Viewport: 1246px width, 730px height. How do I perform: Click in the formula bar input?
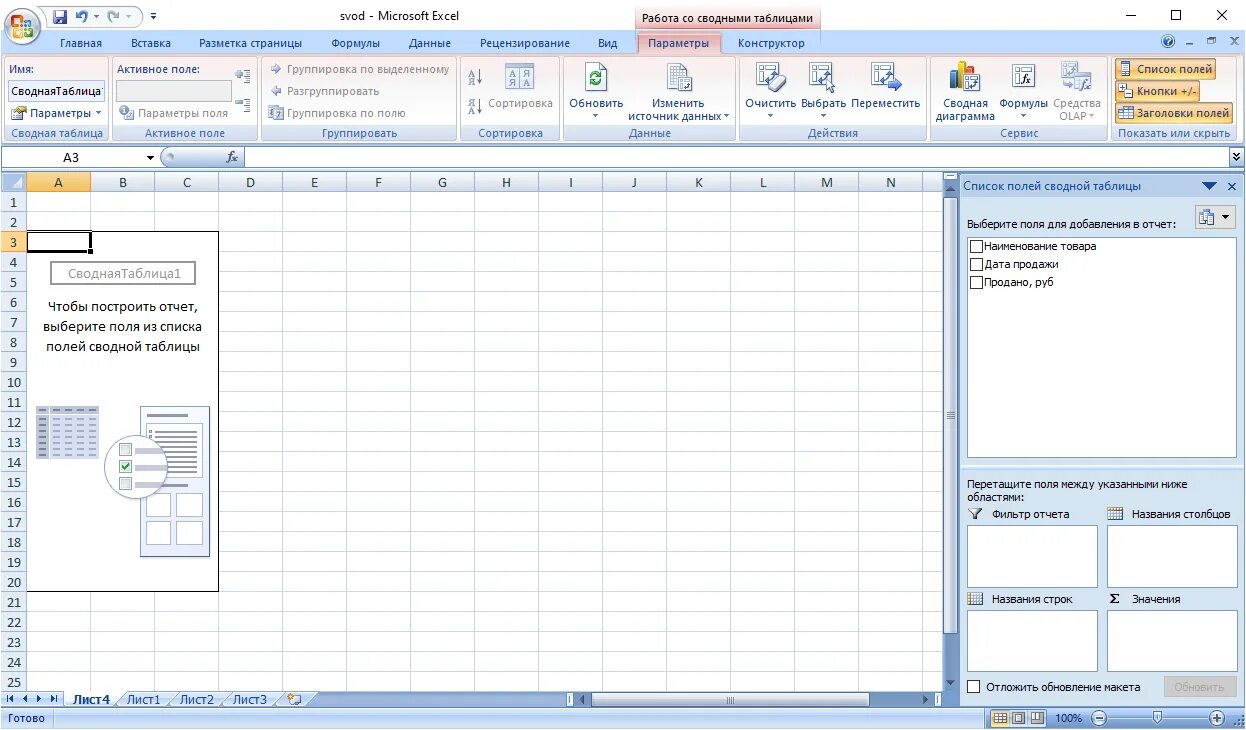click(736, 157)
